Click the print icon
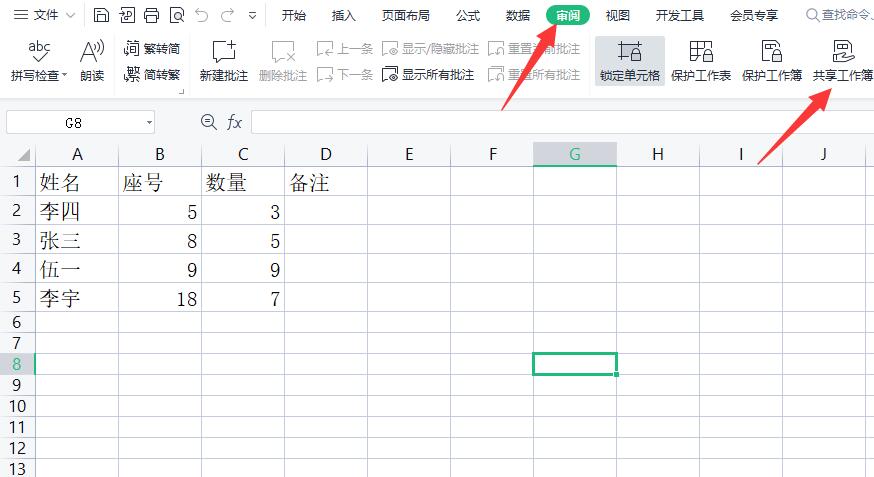Viewport: 874px width, 477px height. (x=152, y=15)
